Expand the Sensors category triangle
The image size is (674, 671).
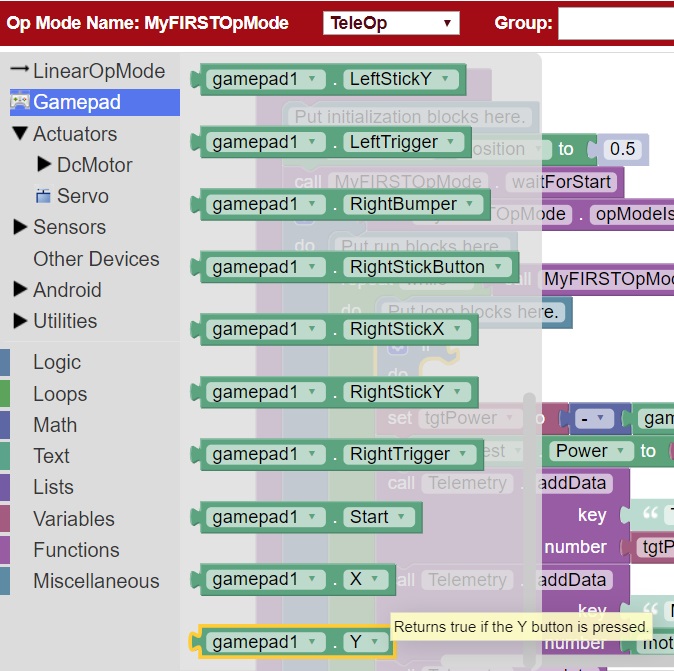pos(20,227)
